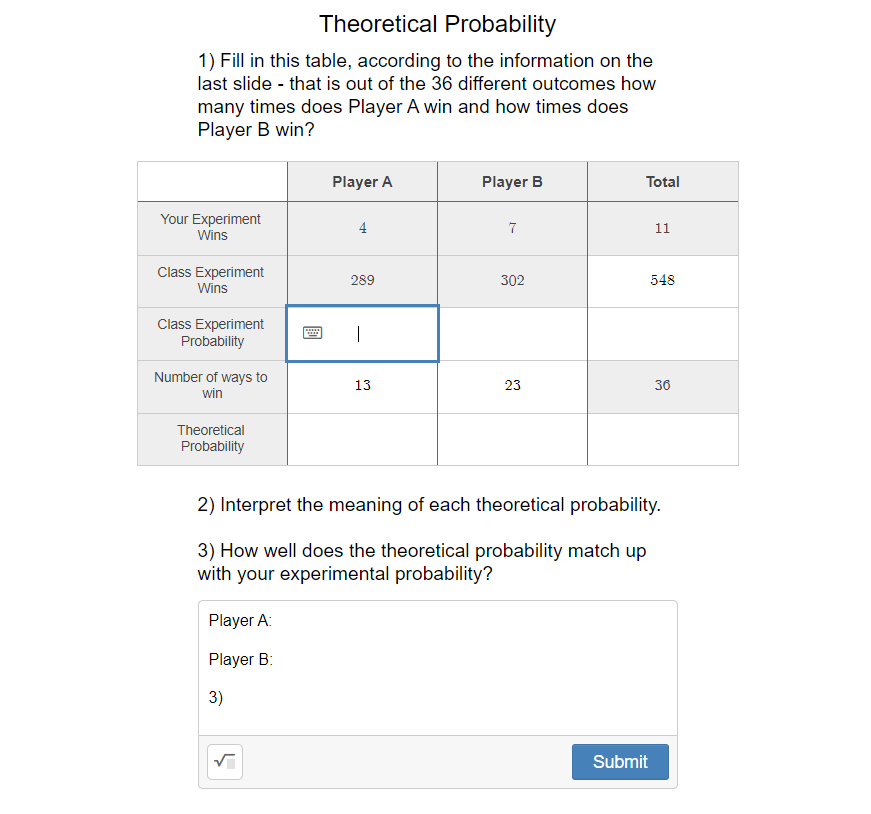Click the cell showing 548 total wins
This screenshot has height=814, width=871.
pyautogui.click(x=662, y=280)
